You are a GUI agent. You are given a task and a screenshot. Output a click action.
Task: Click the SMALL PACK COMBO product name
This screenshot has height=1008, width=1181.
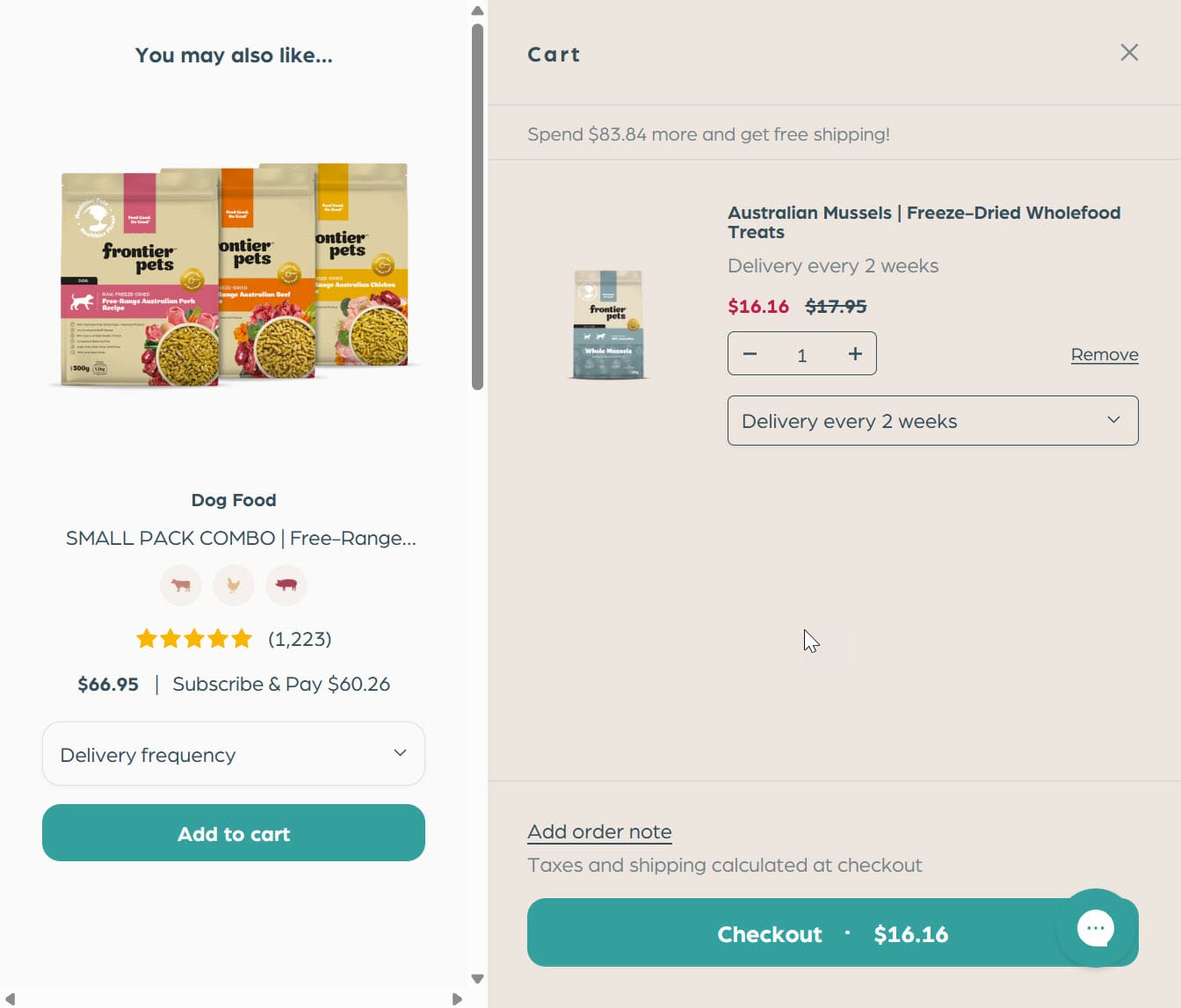[241, 538]
